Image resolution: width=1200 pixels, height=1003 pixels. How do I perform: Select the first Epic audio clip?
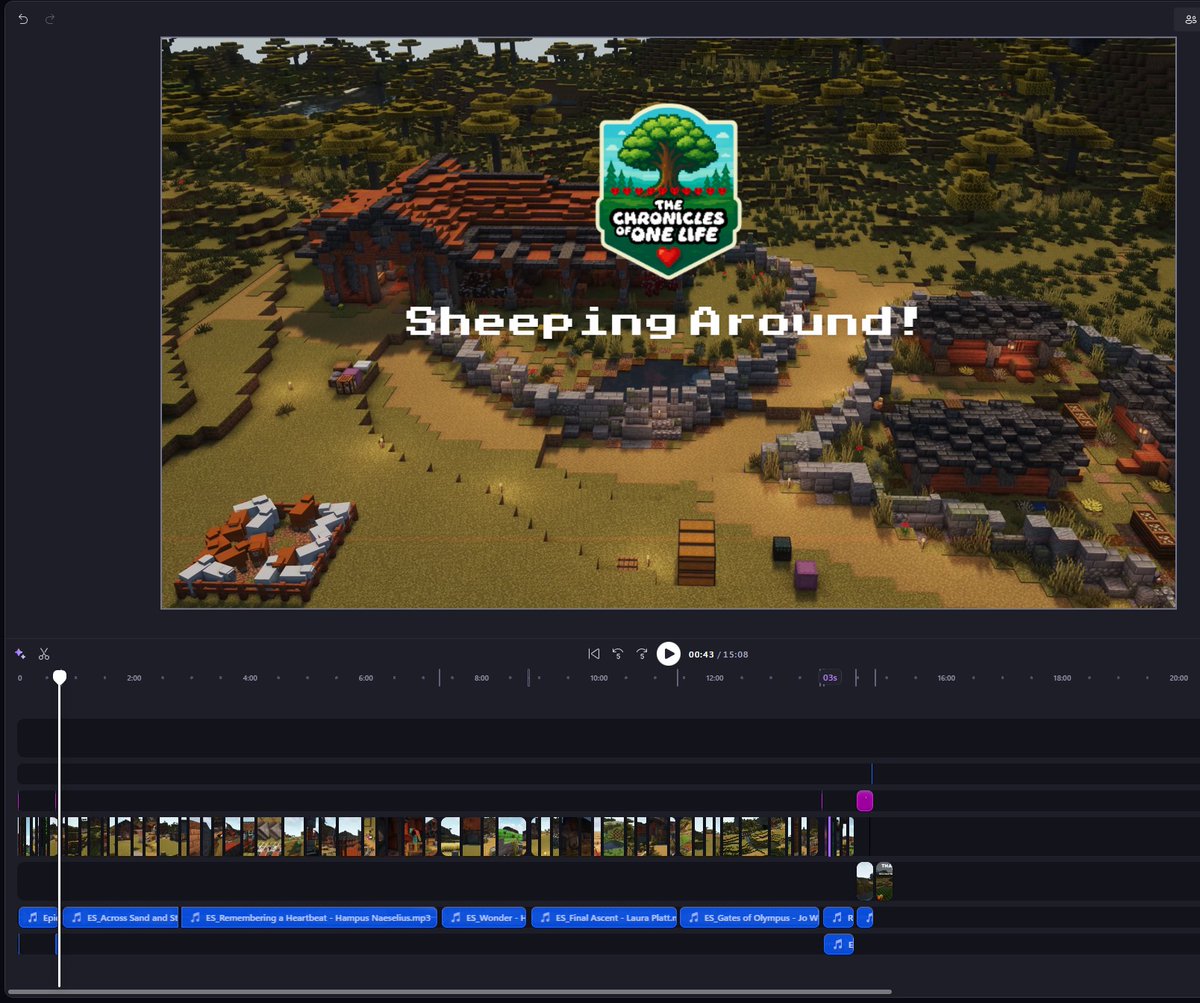coord(39,917)
